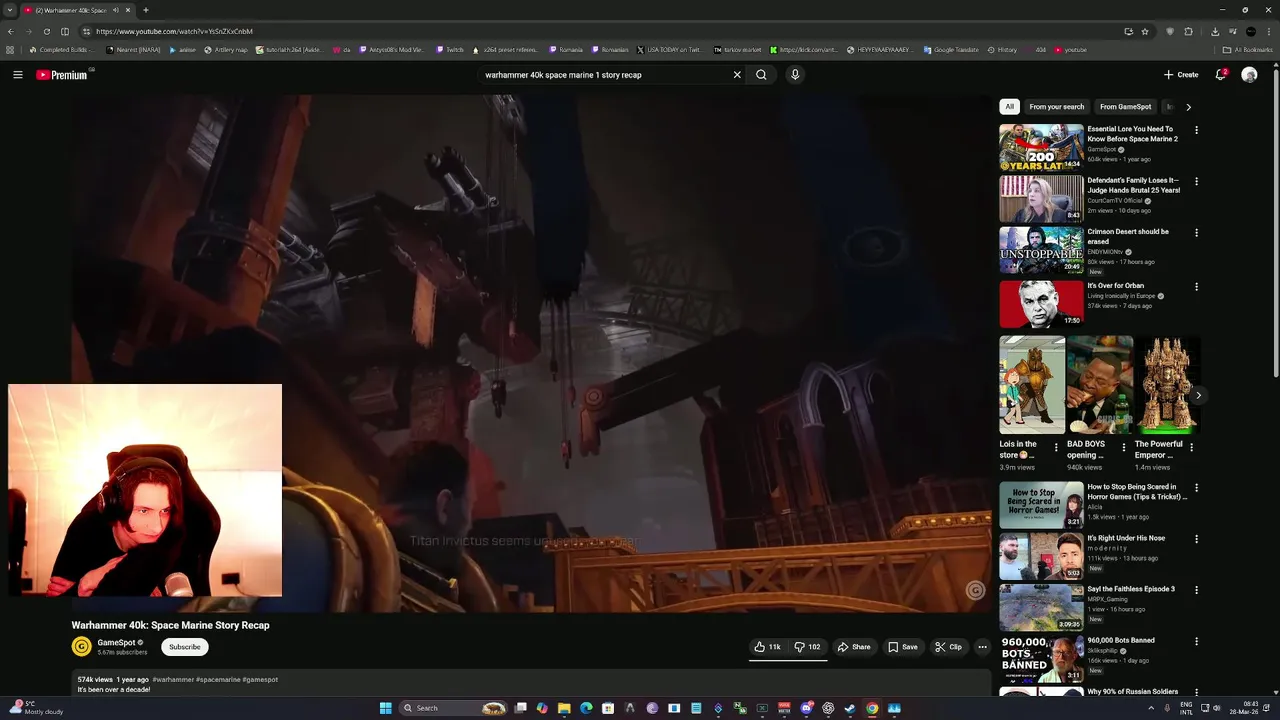Open more actions menu under the video
The height and width of the screenshot is (720, 1280).
pos(982,647)
